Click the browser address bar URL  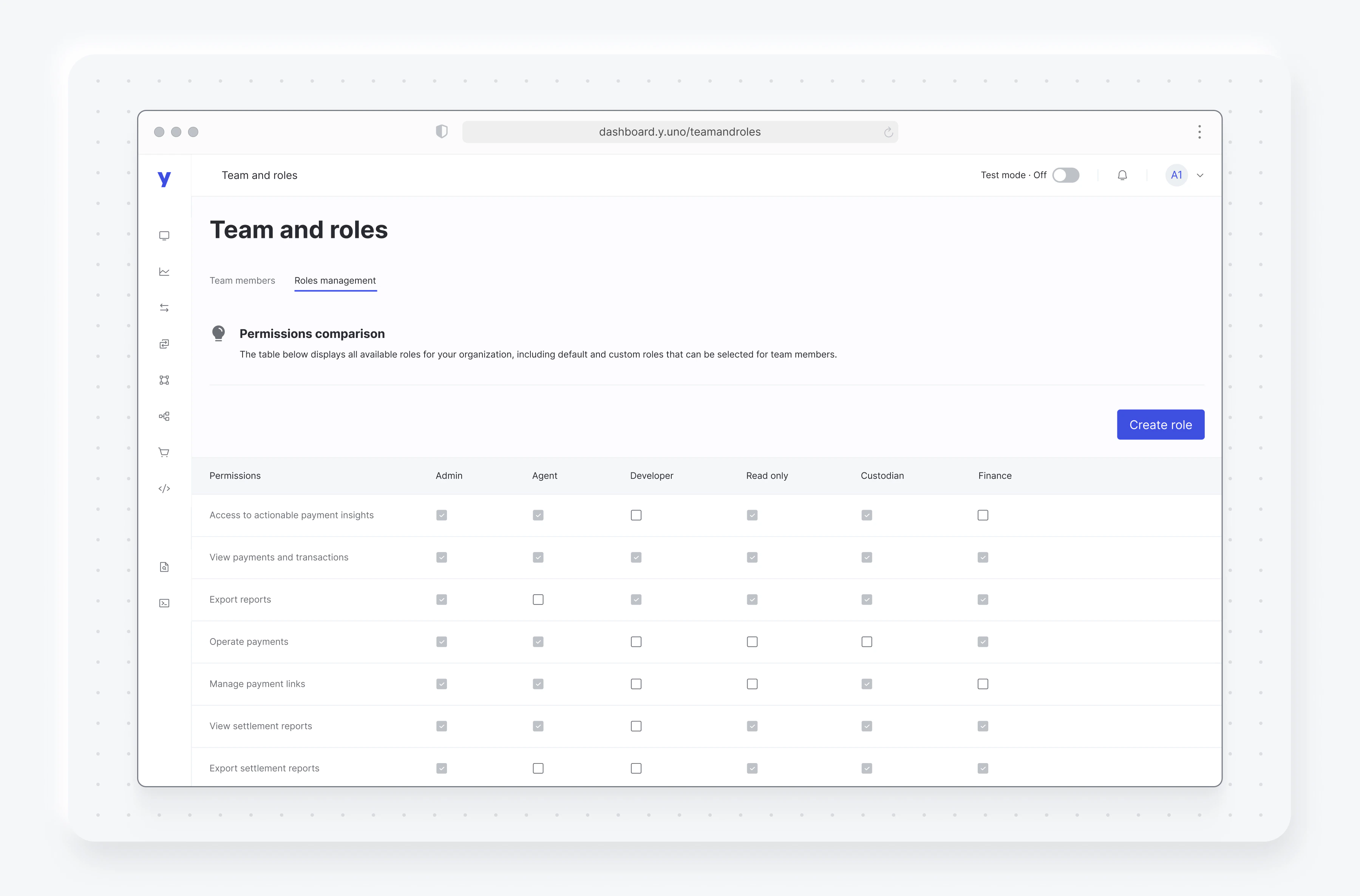(x=679, y=132)
